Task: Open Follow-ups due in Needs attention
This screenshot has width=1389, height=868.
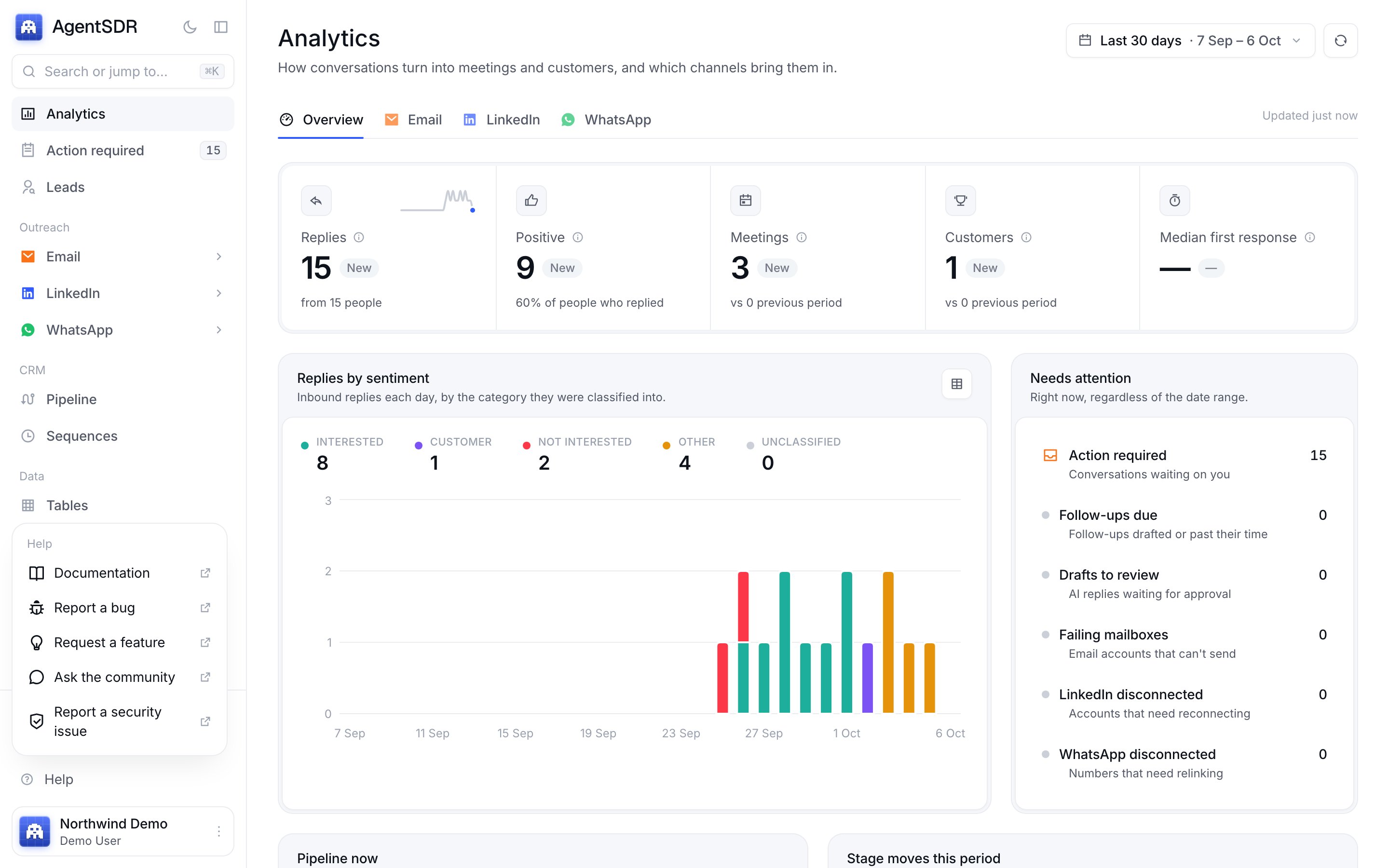Action: tap(1185, 524)
